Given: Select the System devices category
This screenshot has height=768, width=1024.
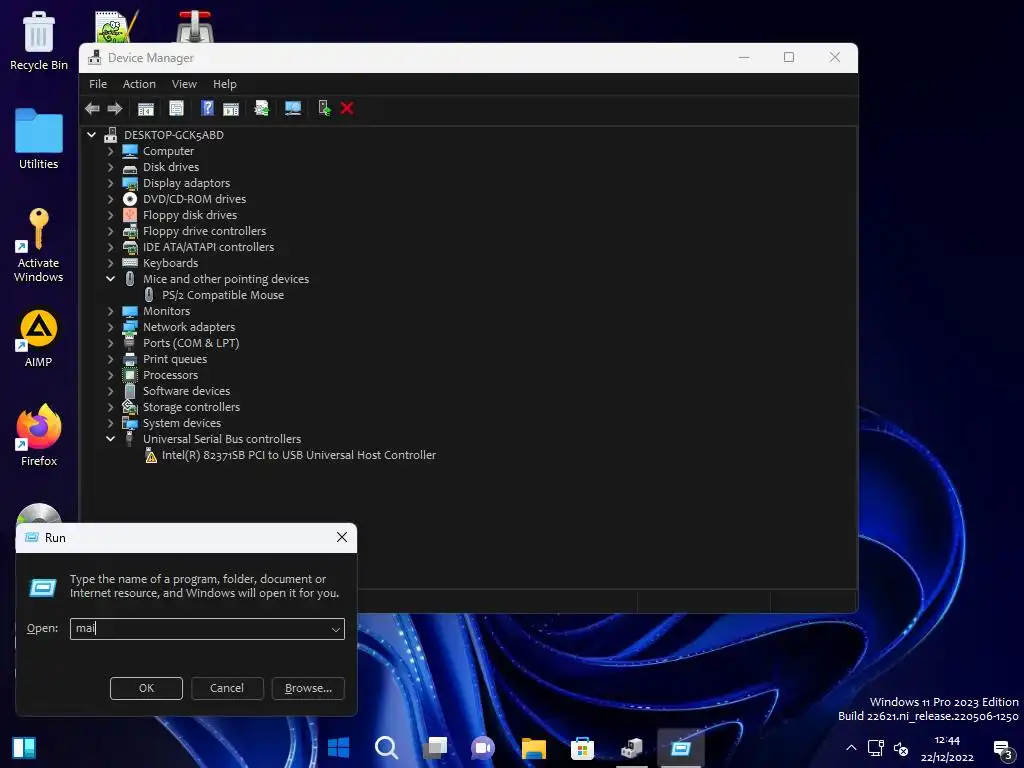Looking at the screenshot, I should click(x=182, y=423).
